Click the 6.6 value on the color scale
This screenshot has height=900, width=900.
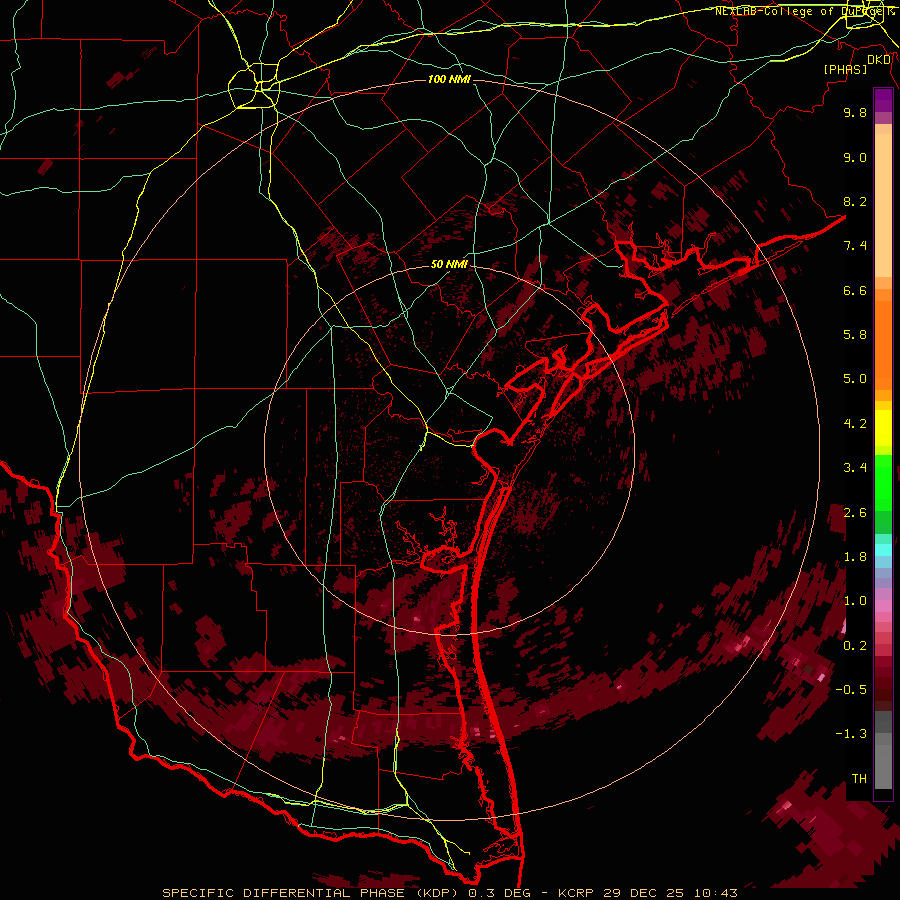point(855,290)
